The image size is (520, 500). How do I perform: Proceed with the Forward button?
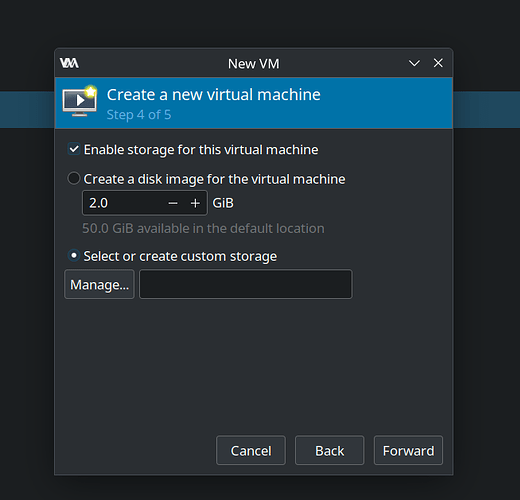408,450
